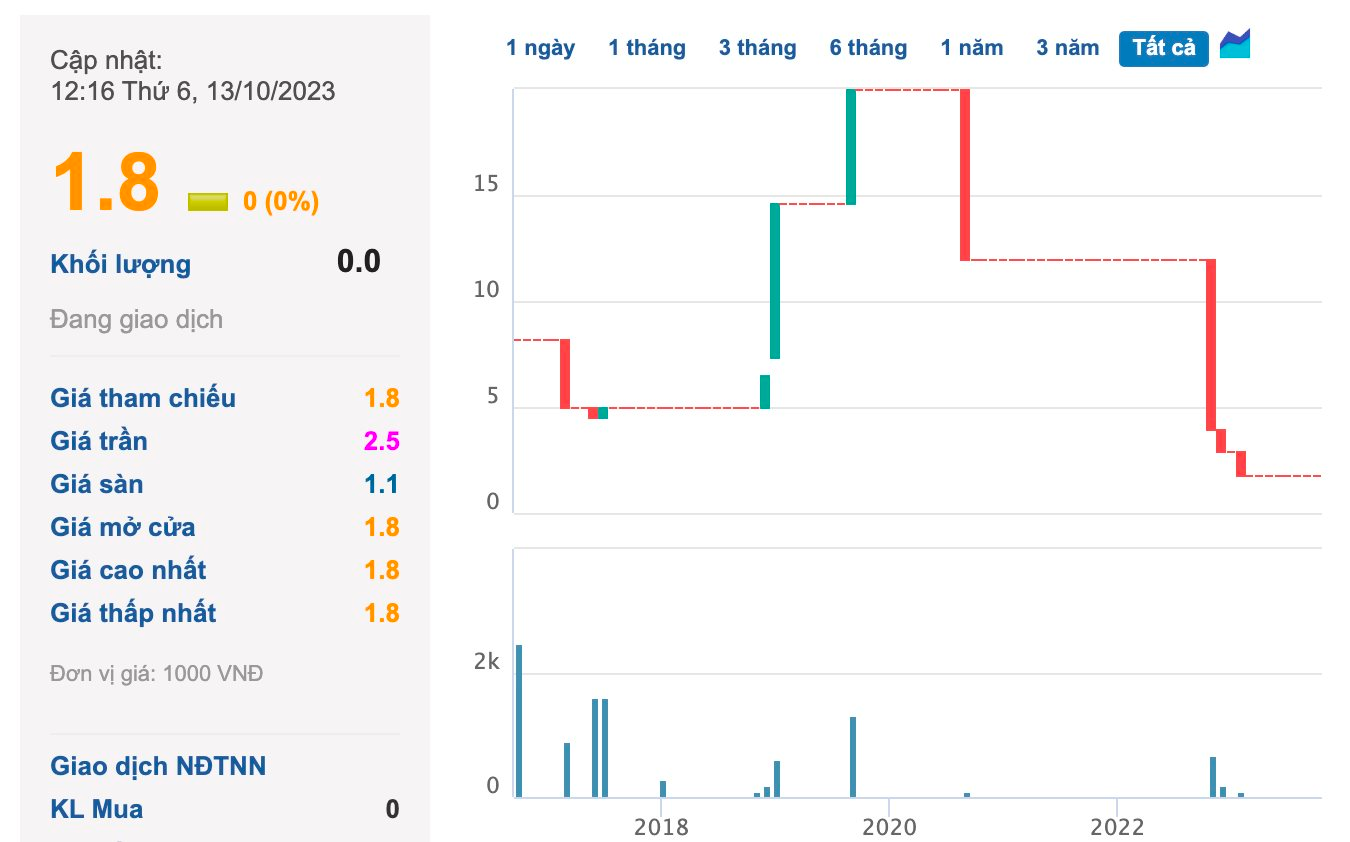1350x842 pixels.
Task: Choose the 1 năm time range
Action: click(972, 48)
